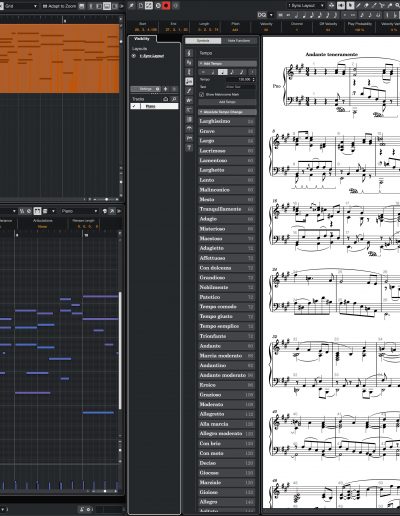Click the home icon beside Tracks
The width and height of the screenshot is (400, 516).
click(165, 99)
